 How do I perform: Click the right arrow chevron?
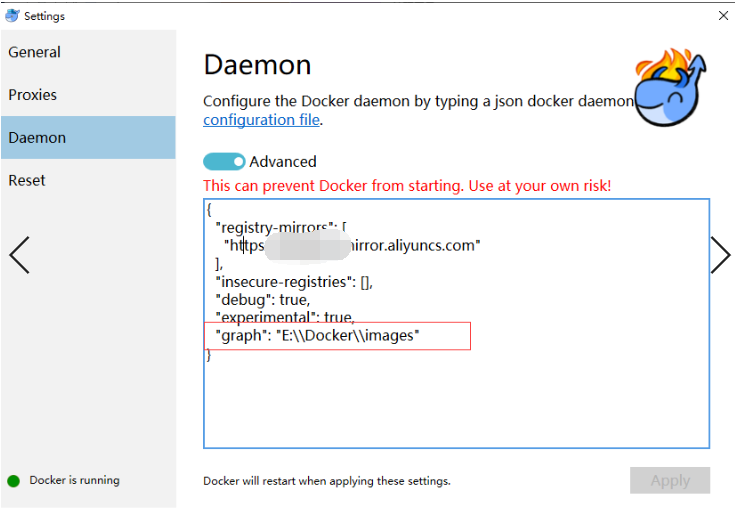pos(720,256)
